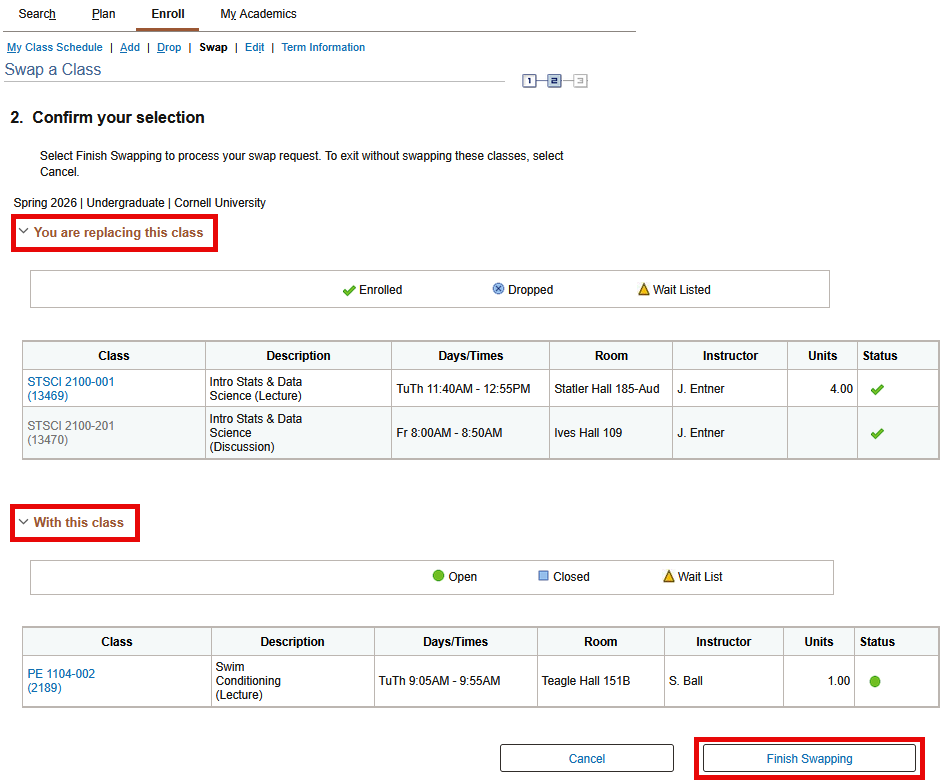Select the Enroll tab
This screenshot has width=947, height=780.
(168, 14)
